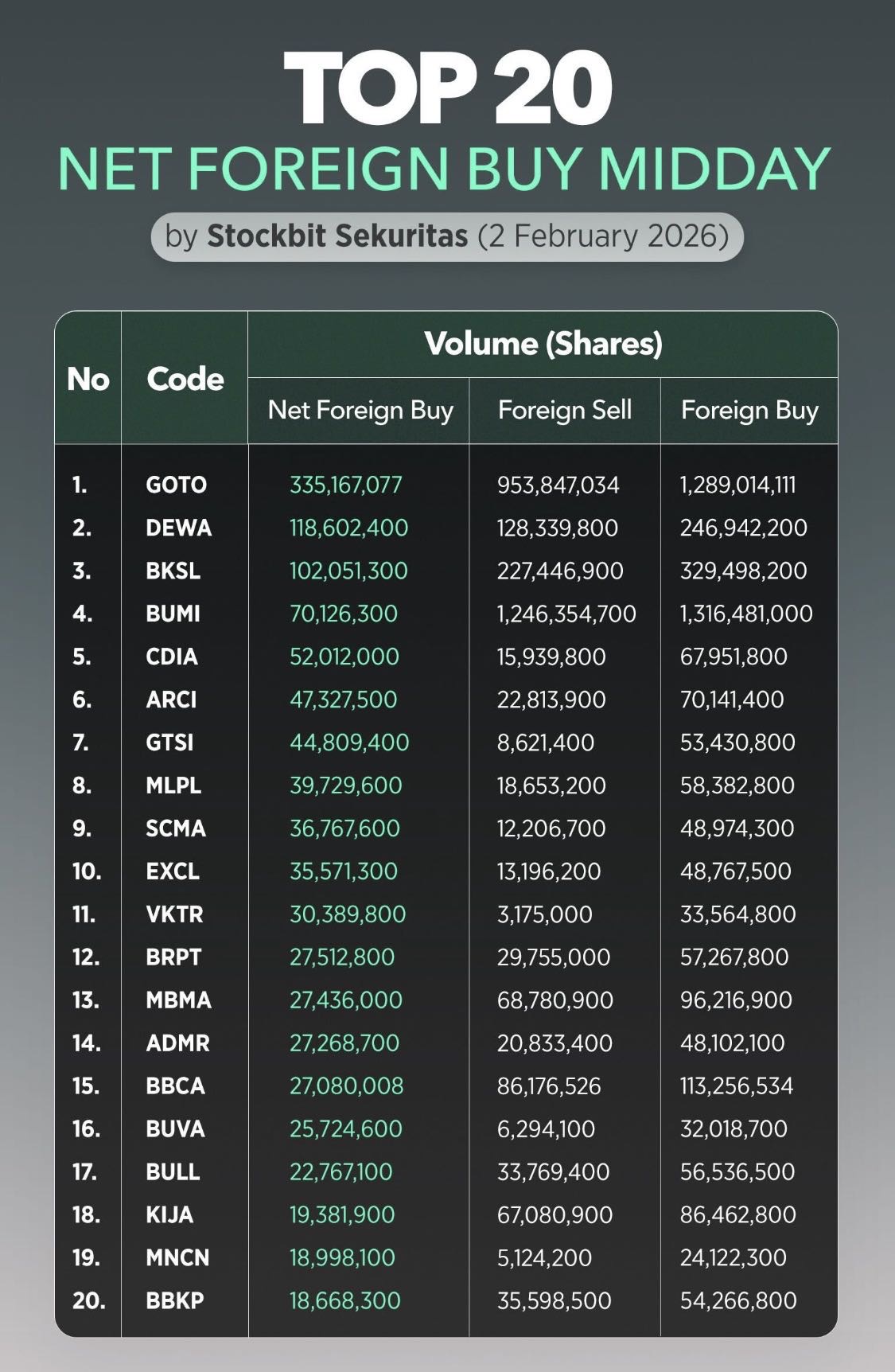The image size is (895, 1372).
Task: Select the Net Foreign Buy column header
Action: 360,410
